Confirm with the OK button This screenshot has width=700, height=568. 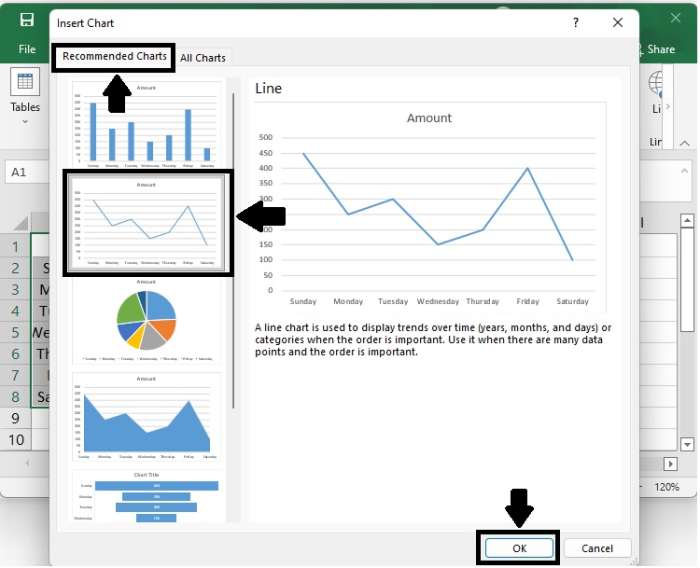pos(519,548)
